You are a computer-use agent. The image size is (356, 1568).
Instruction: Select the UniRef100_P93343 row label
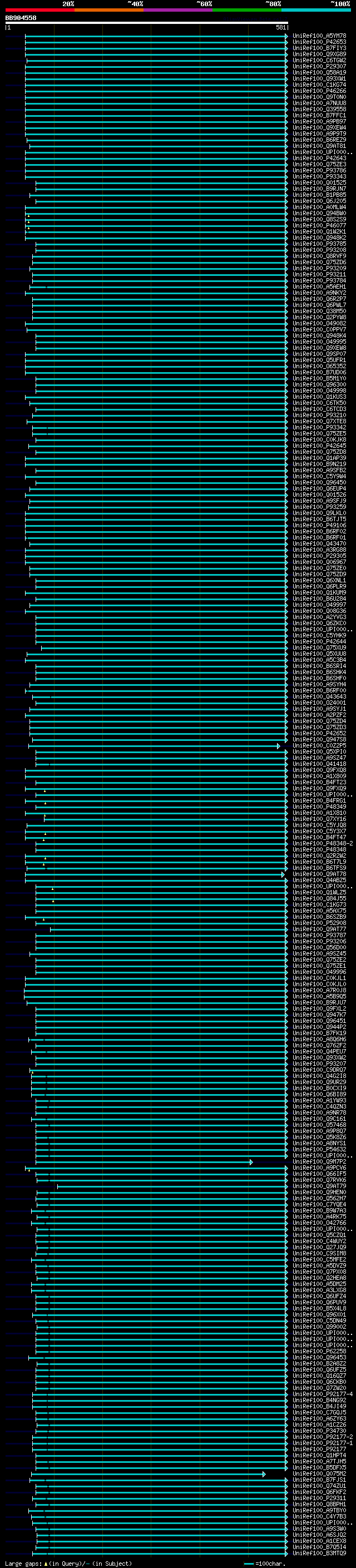coord(319,176)
